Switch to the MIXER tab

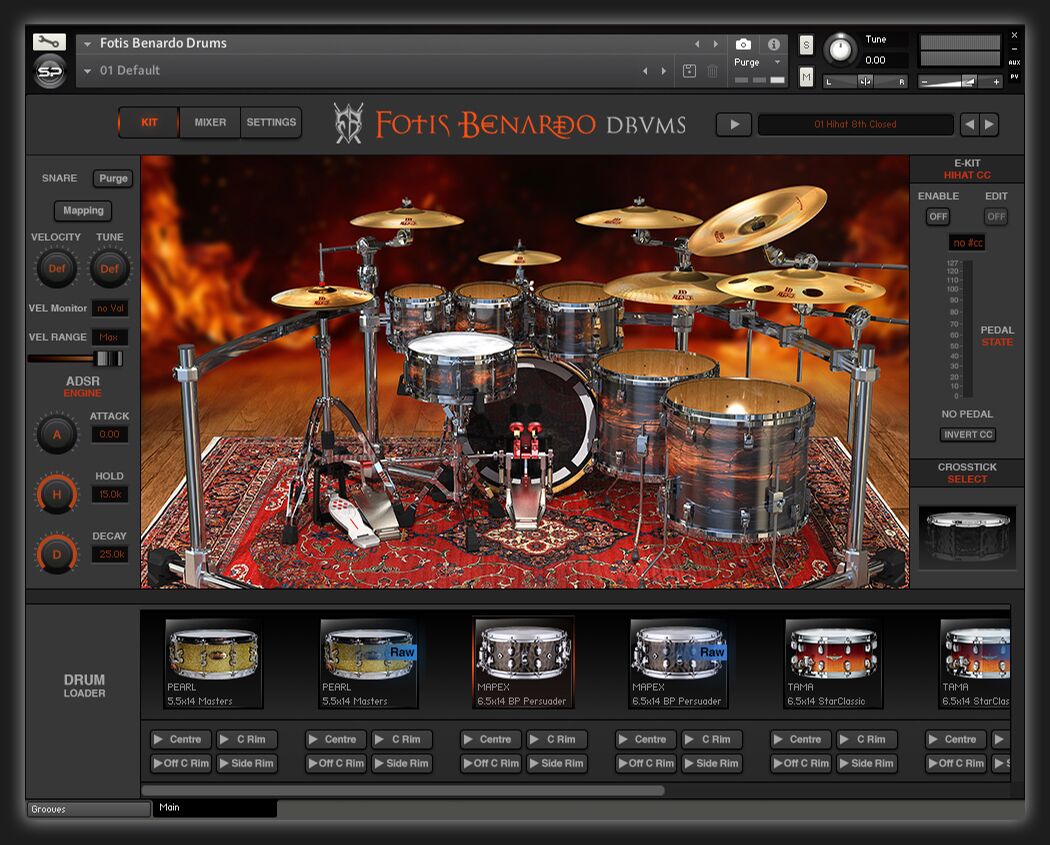click(210, 123)
